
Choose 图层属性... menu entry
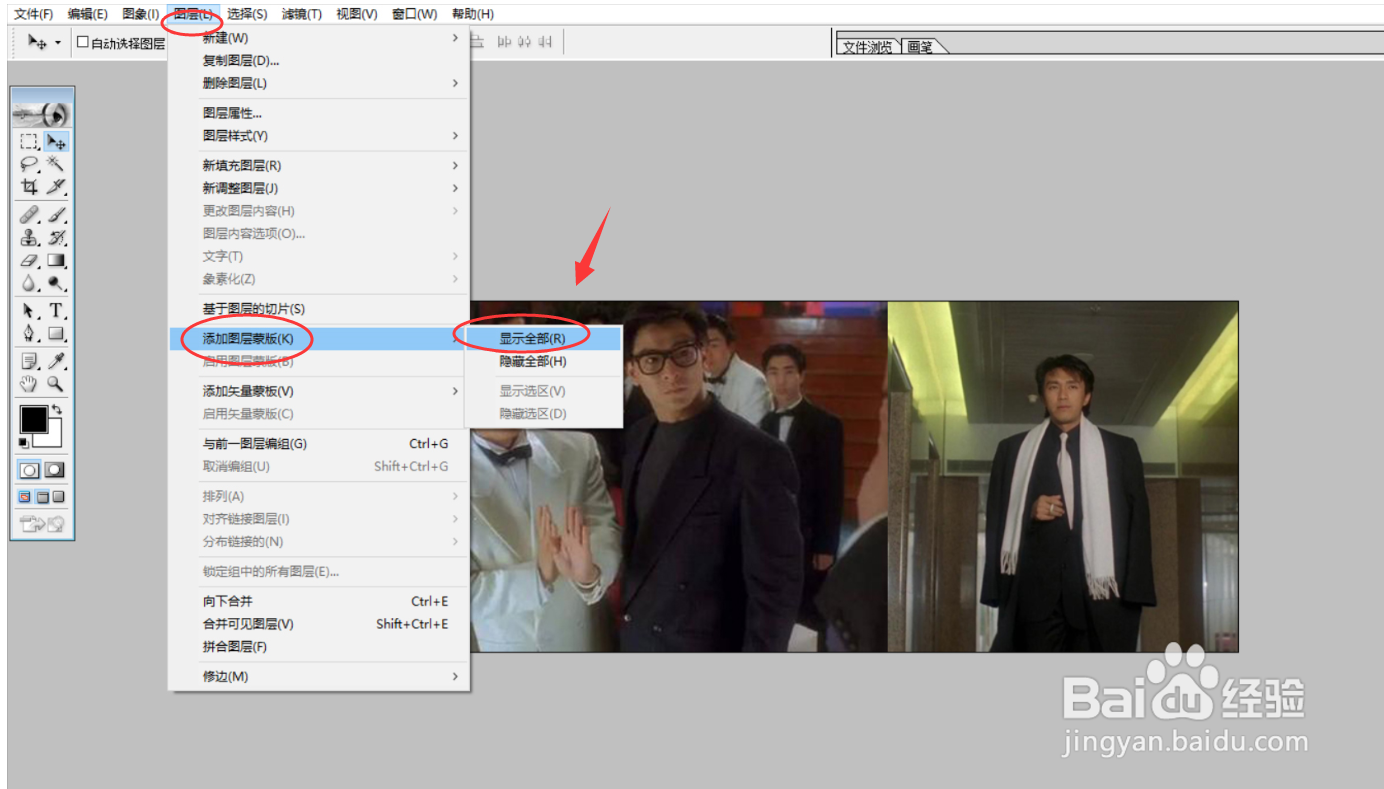[x=318, y=114]
